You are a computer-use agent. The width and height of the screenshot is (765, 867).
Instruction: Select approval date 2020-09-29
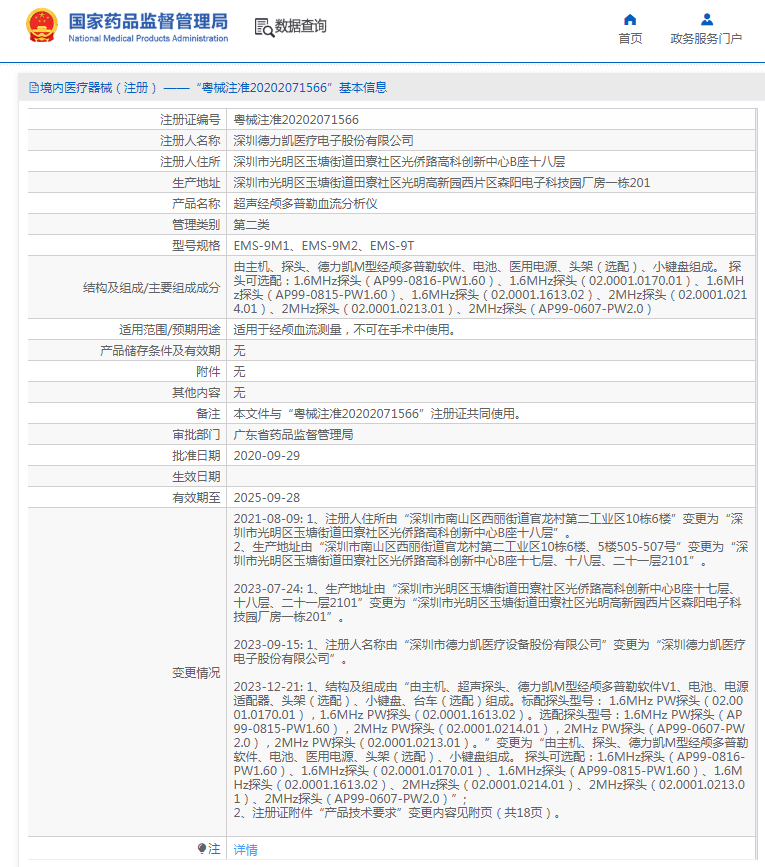(x=266, y=456)
